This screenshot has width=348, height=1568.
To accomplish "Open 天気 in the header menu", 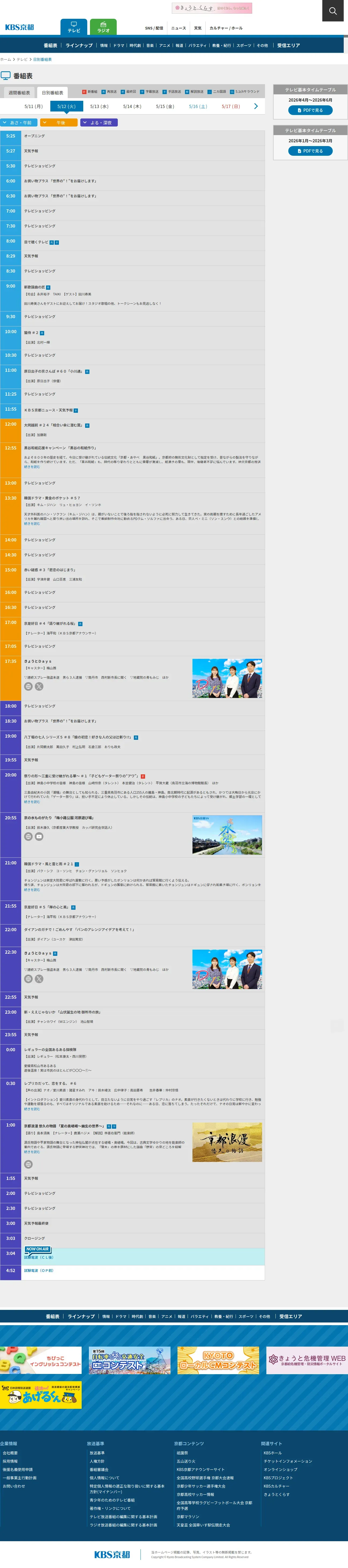I will (198, 28).
